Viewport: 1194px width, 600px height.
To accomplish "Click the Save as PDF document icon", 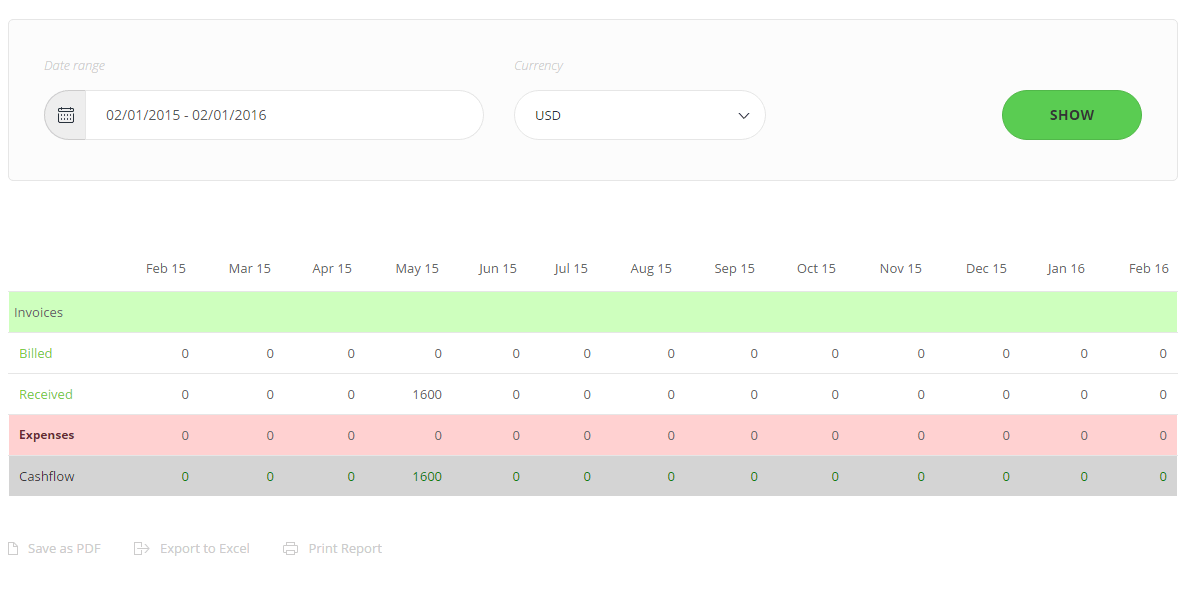I will click(12, 547).
